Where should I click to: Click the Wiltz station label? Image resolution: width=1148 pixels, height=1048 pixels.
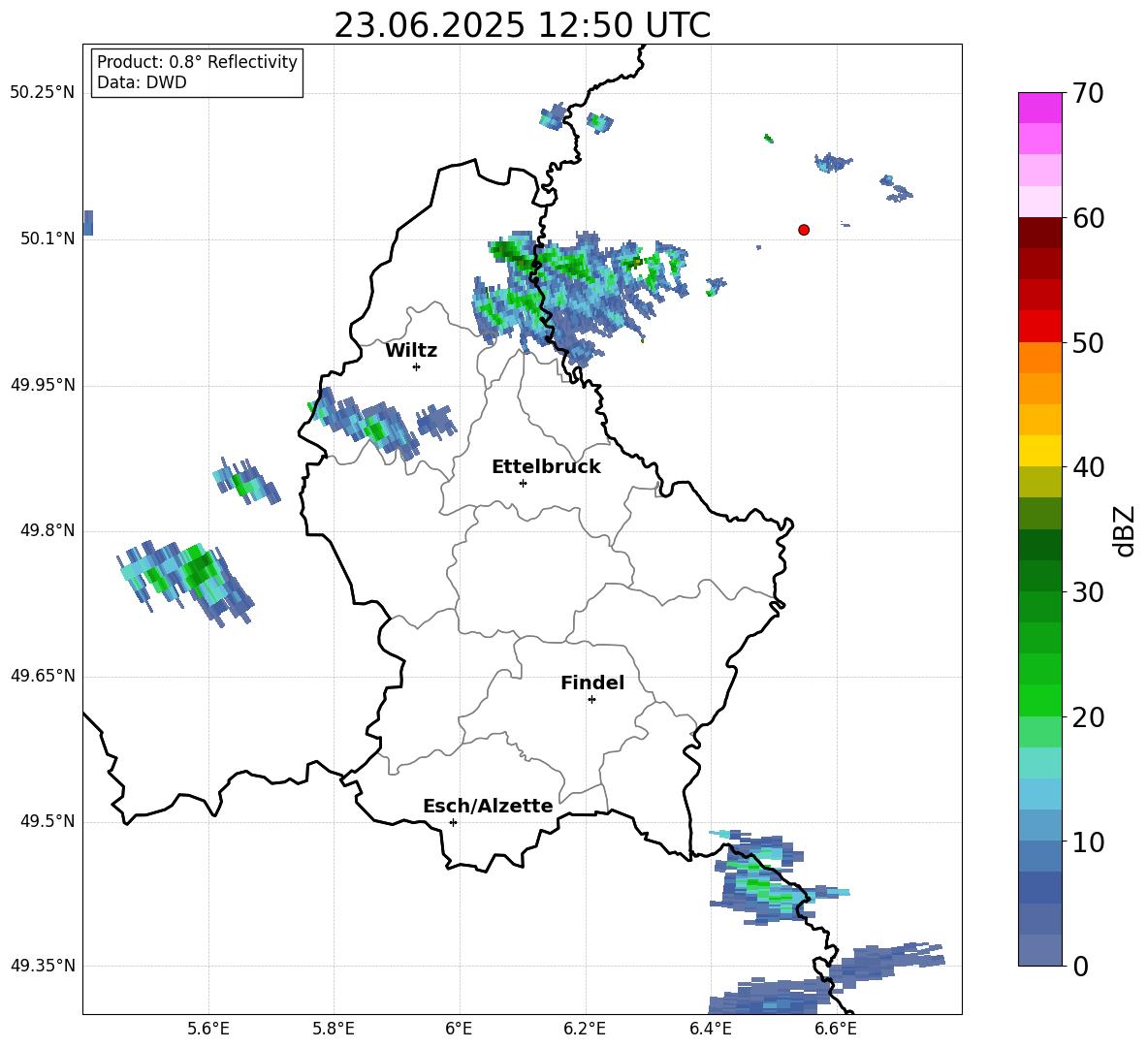coord(411,351)
